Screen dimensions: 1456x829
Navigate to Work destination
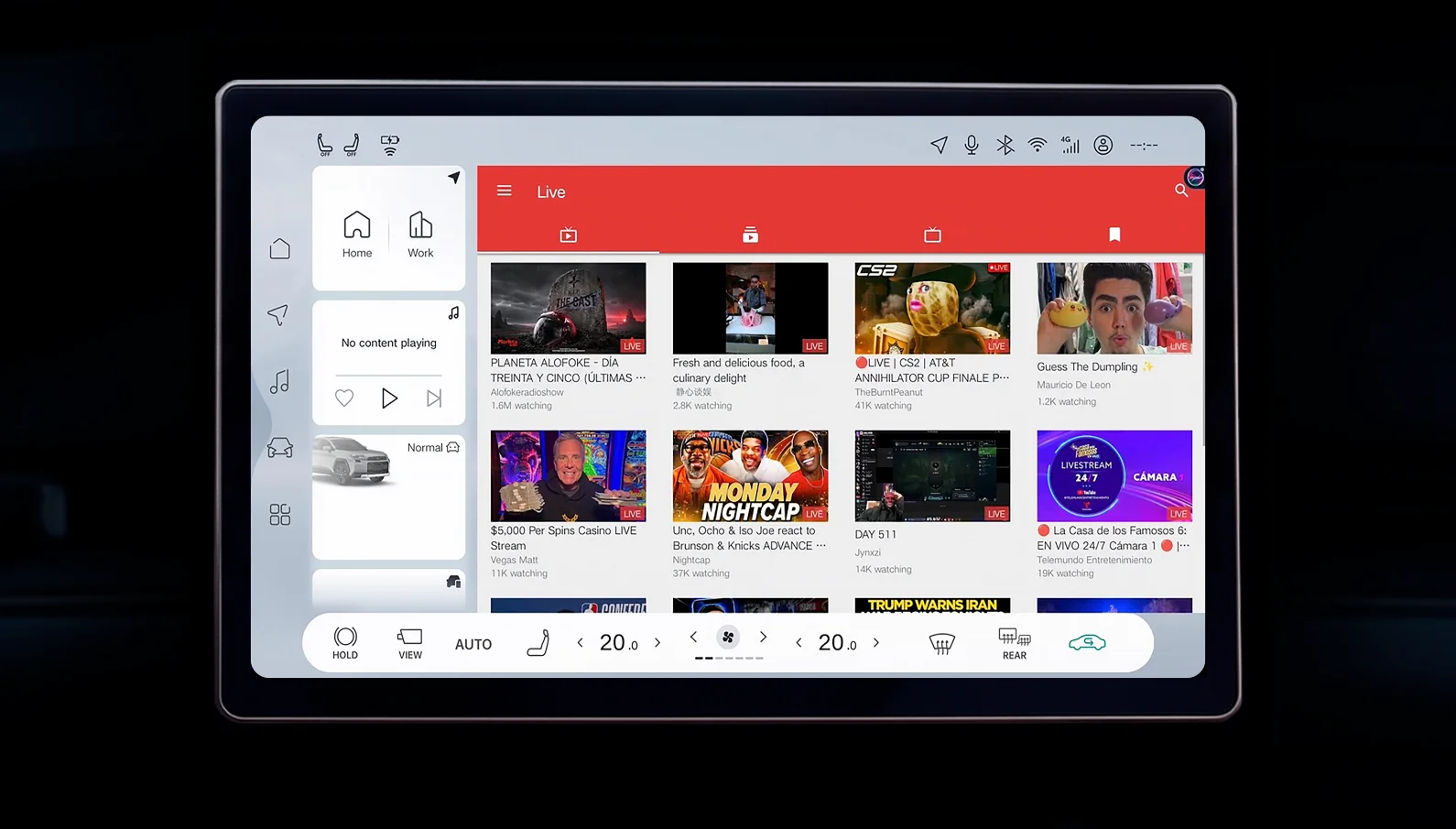(x=420, y=235)
